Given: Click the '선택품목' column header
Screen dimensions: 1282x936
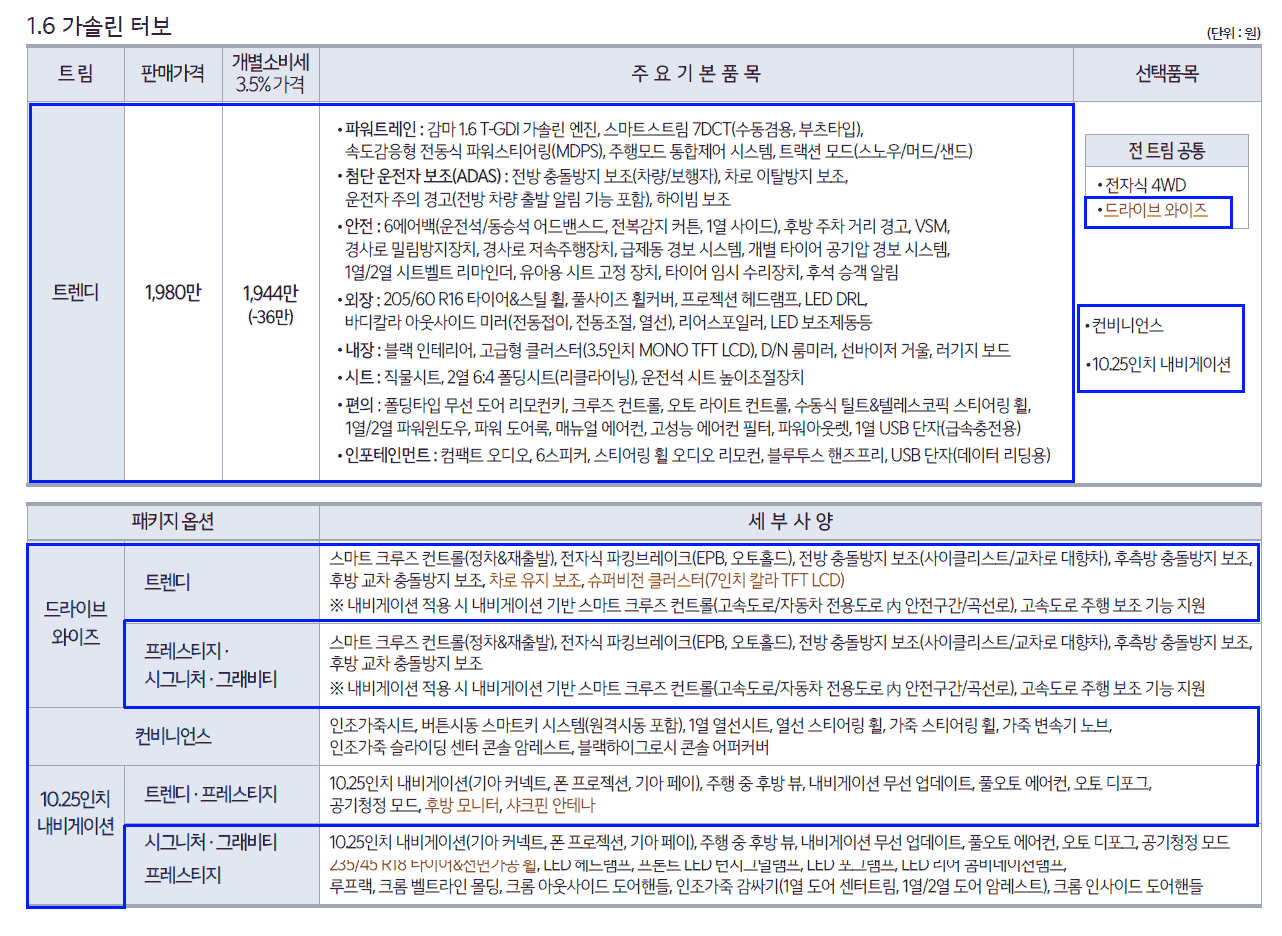Looking at the screenshot, I should [1167, 73].
